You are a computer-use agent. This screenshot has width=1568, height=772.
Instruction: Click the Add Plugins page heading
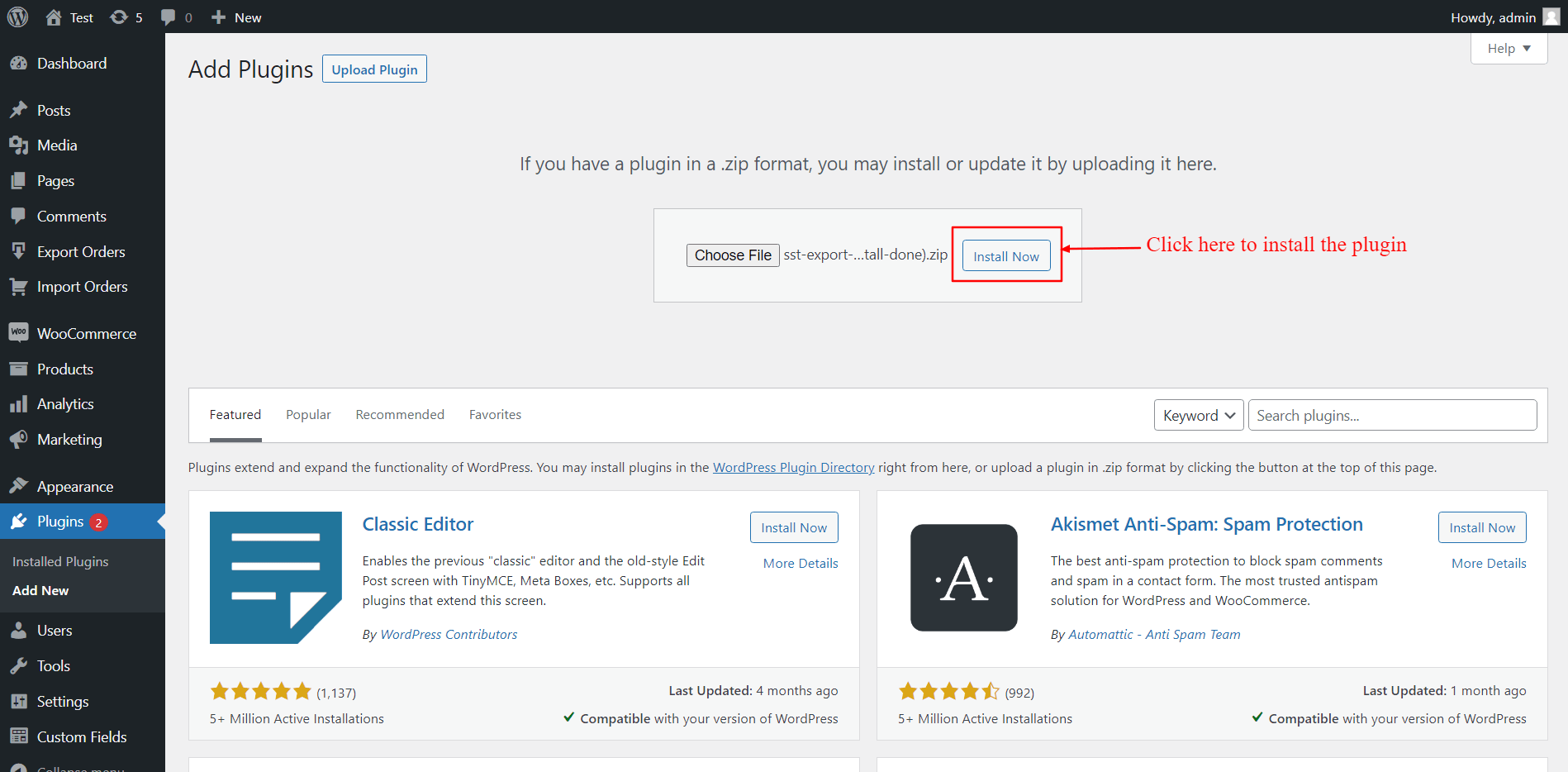click(250, 69)
